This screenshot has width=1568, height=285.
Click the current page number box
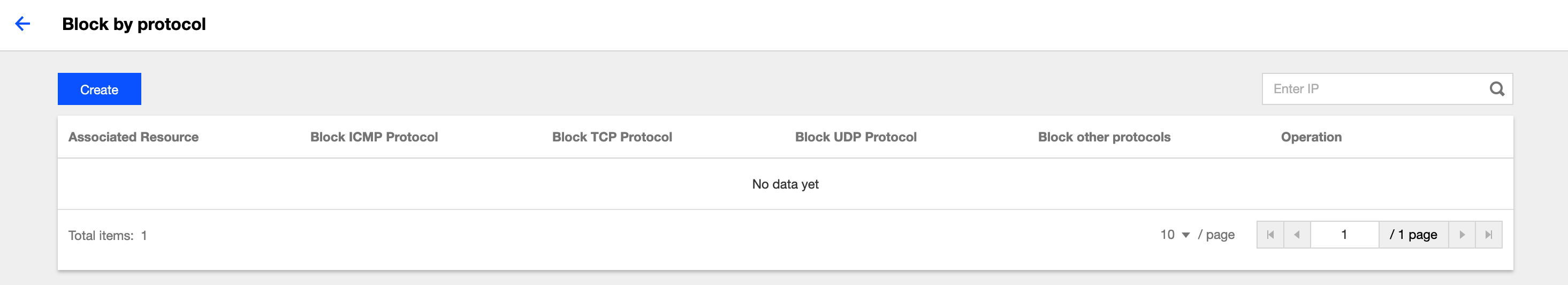click(x=1344, y=235)
